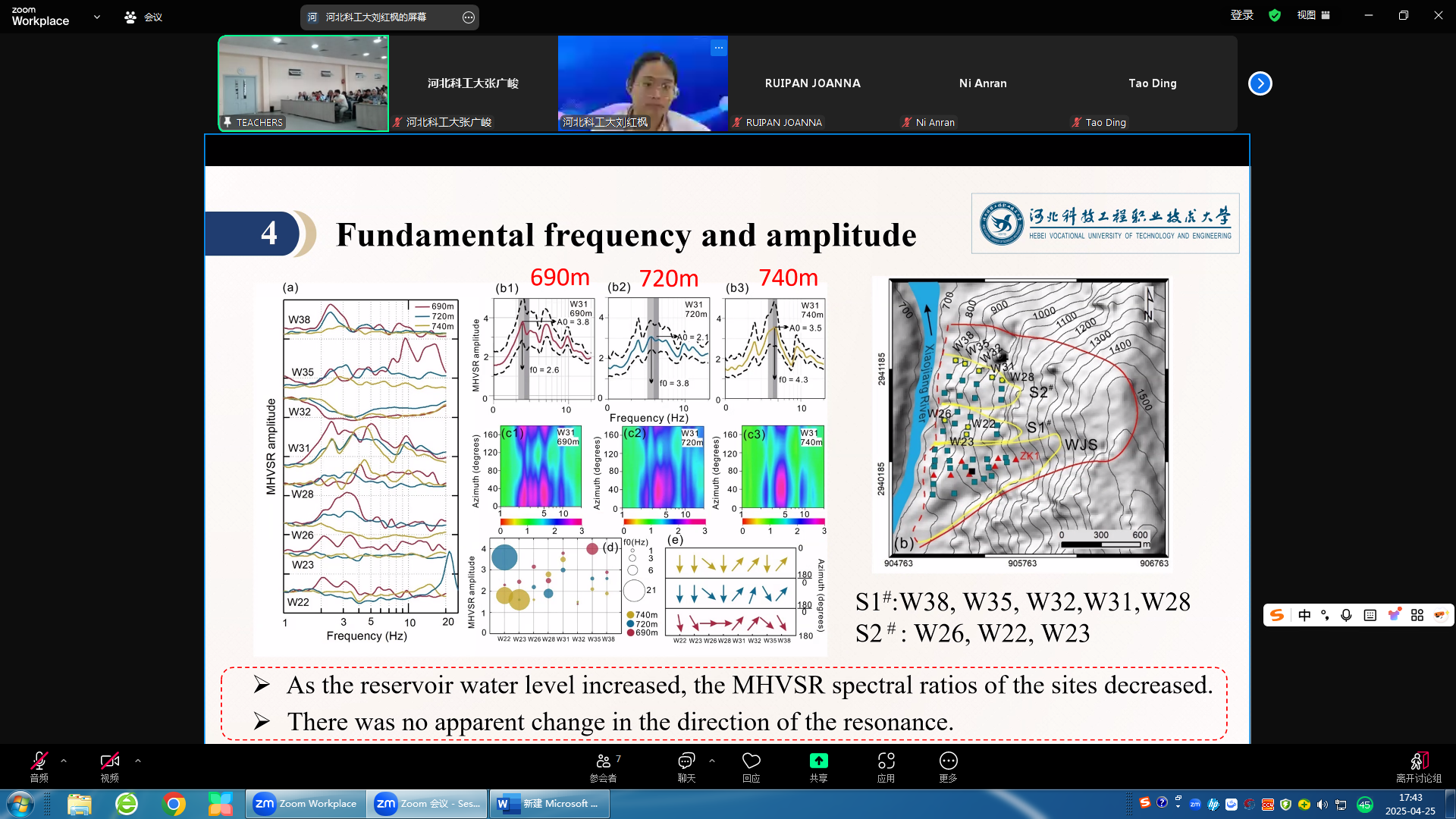Open the Apps icon in toolbar
Screen dimensions: 1456x819
(886, 761)
